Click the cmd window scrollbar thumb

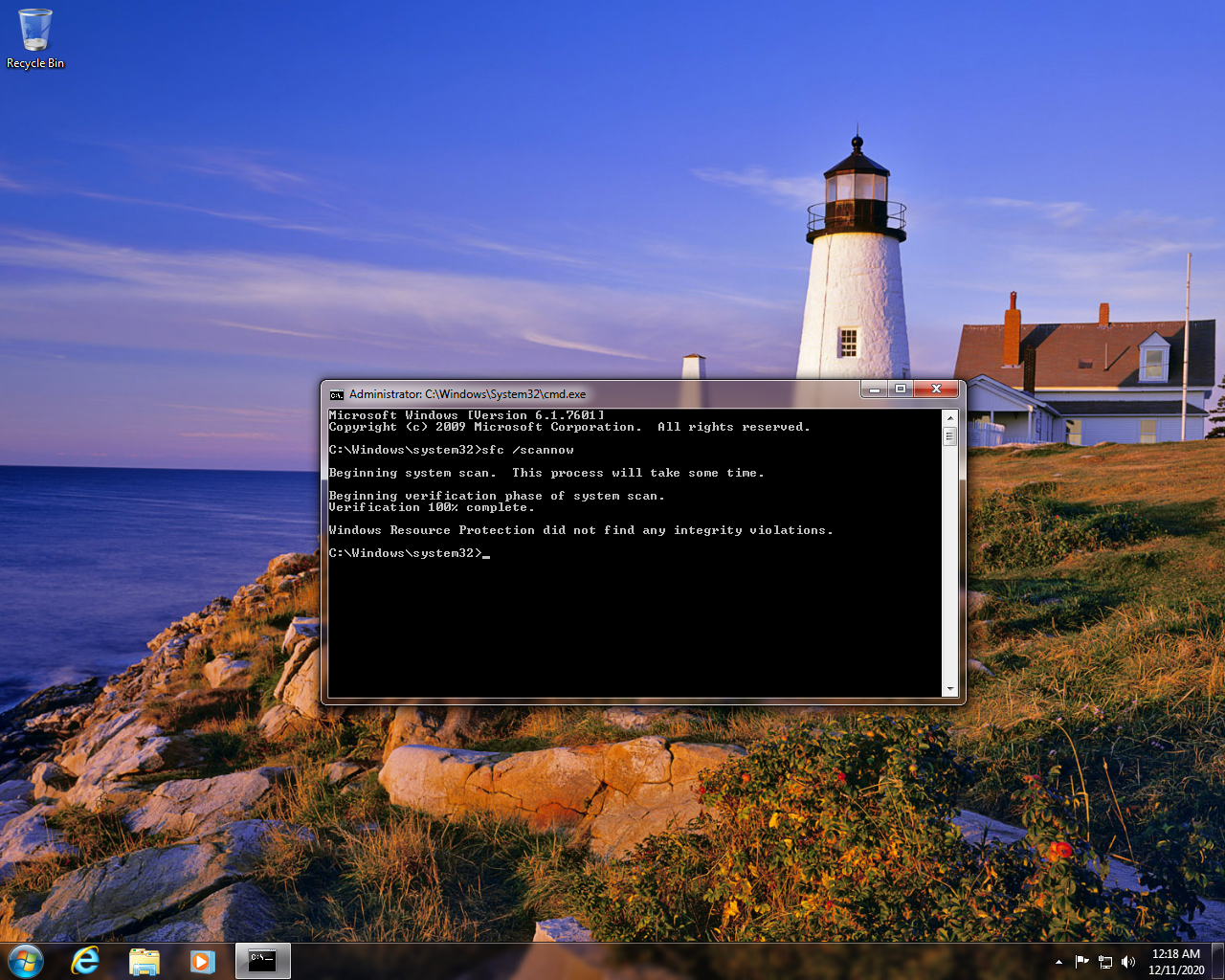pyautogui.click(x=950, y=436)
